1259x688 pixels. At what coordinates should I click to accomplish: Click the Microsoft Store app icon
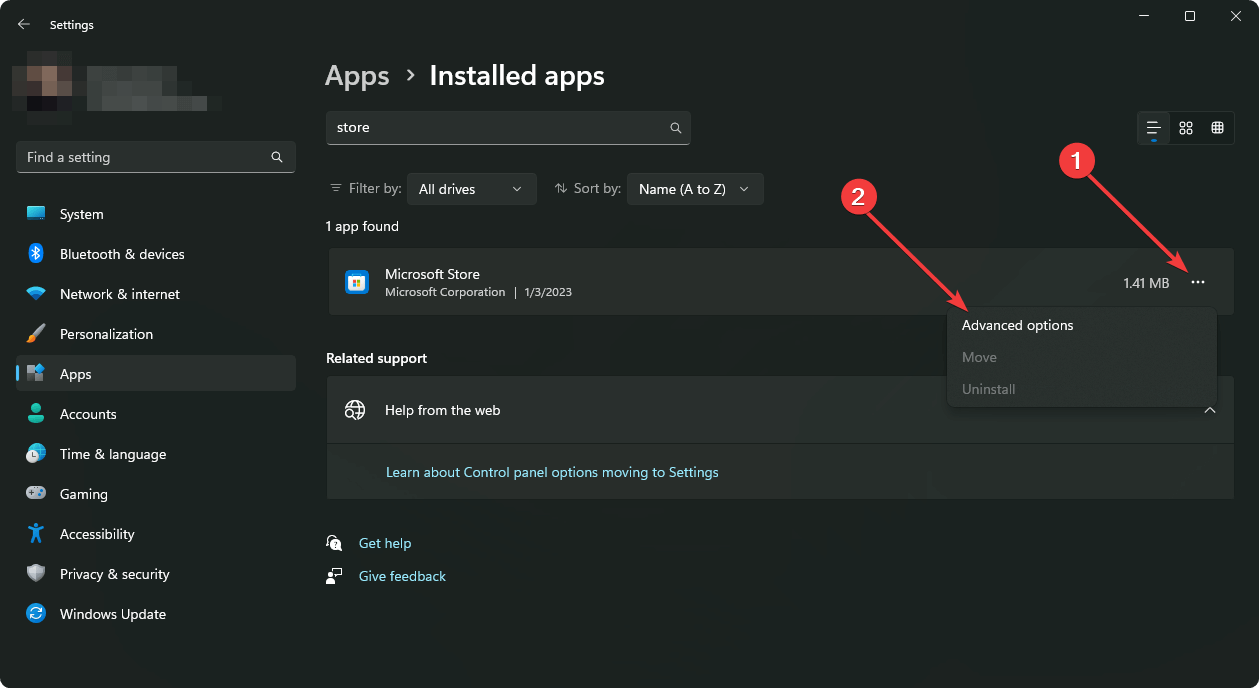(356, 281)
